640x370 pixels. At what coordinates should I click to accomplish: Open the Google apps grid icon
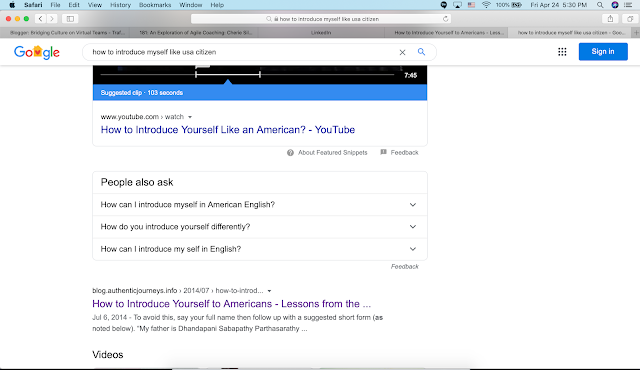562,52
